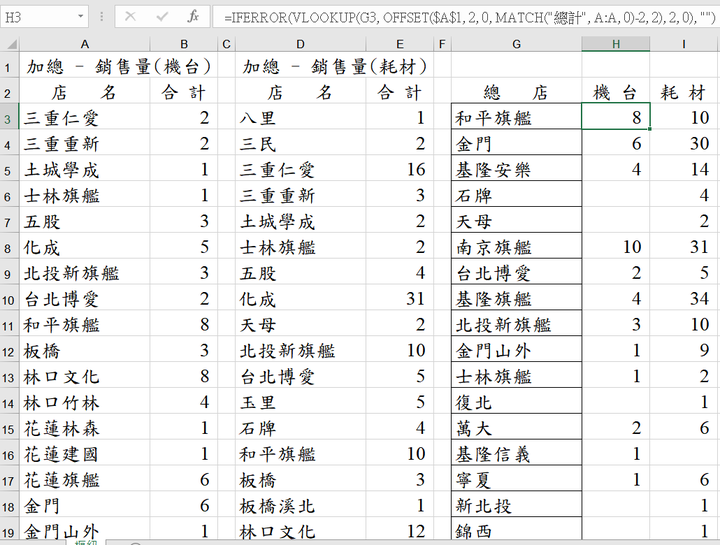Click cell B8 with value 5
This screenshot has height=545, width=720.
click(x=184, y=248)
